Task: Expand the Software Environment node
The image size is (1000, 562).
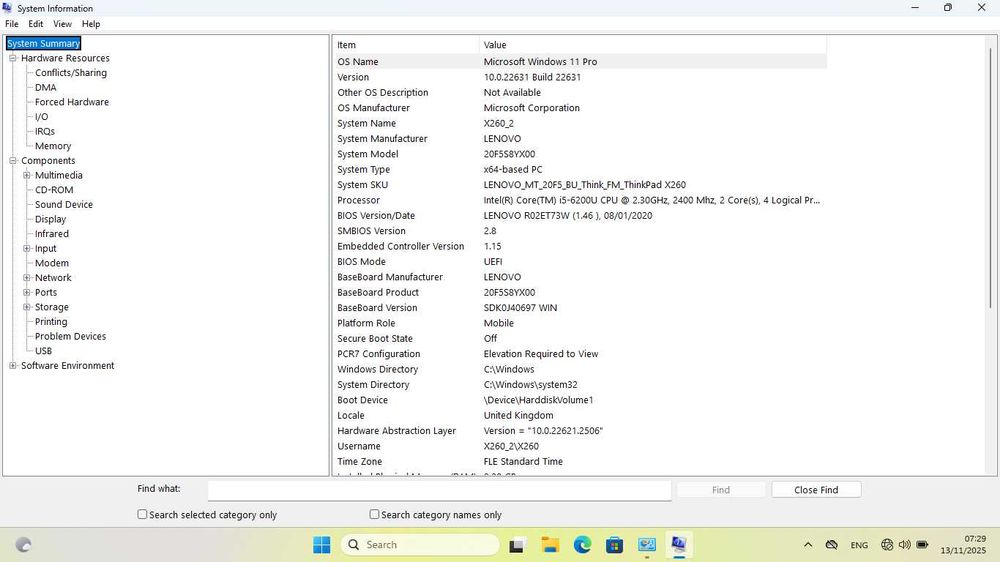Action: point(13,366)
